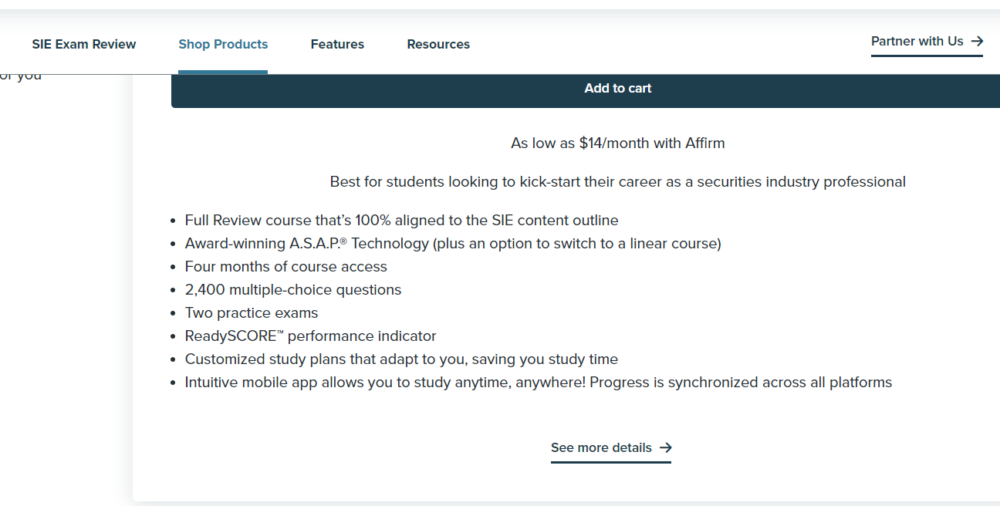Click the Intuitive mobile app bullet
The image size is (1000, 506).
pos(538,382)
